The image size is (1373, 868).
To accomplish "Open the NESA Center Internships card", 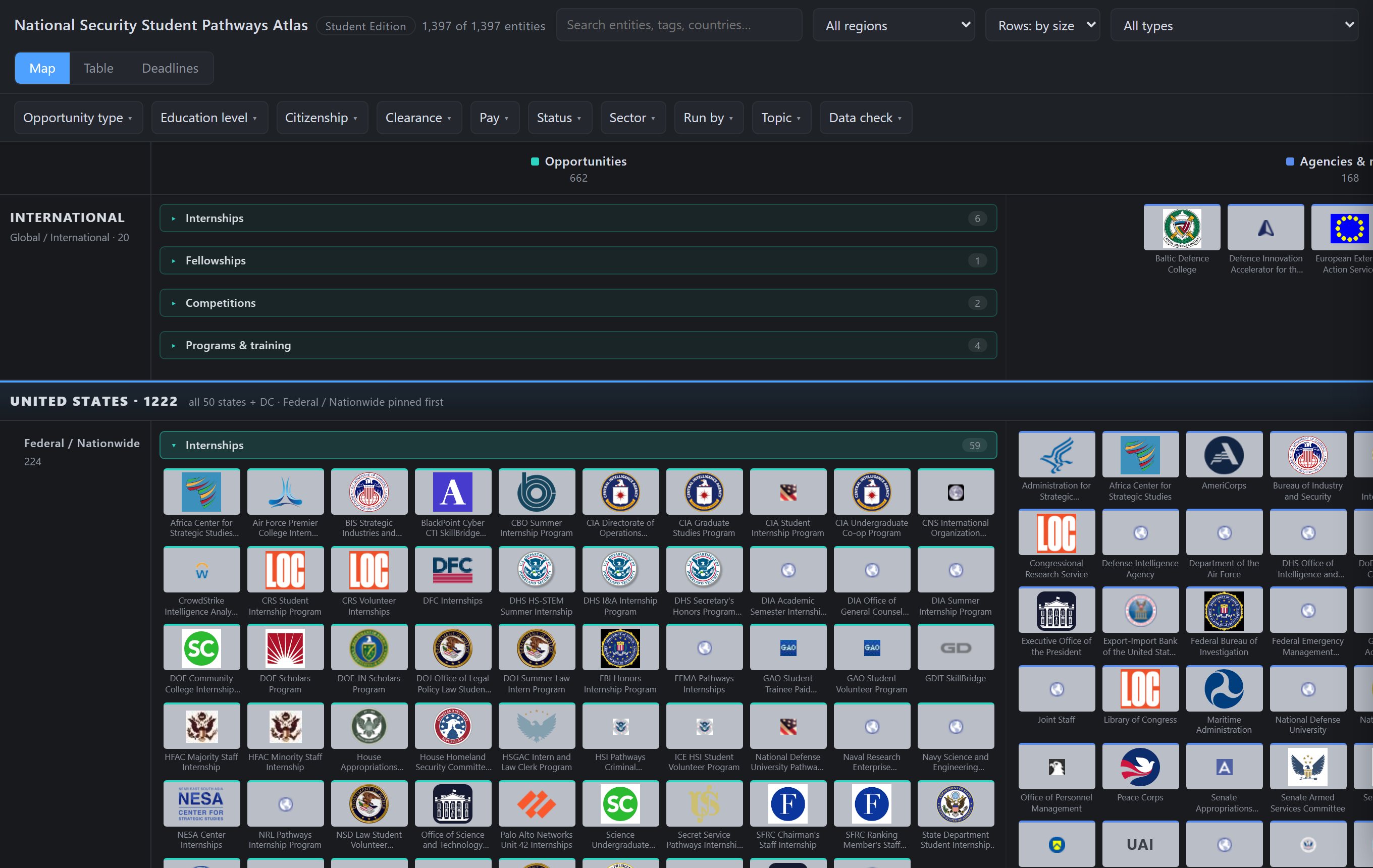I will 201,816.
